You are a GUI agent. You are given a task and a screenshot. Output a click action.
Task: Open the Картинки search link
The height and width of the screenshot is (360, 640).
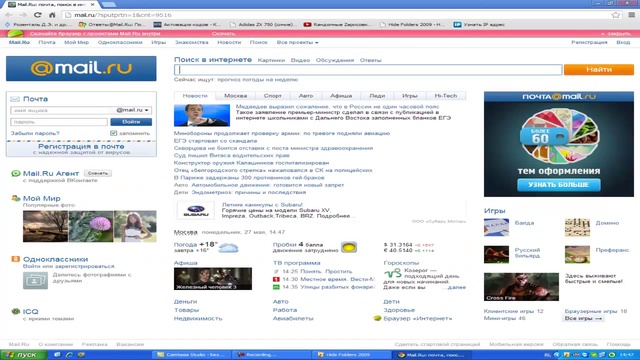pyautogui.click(x=271, y=60)
